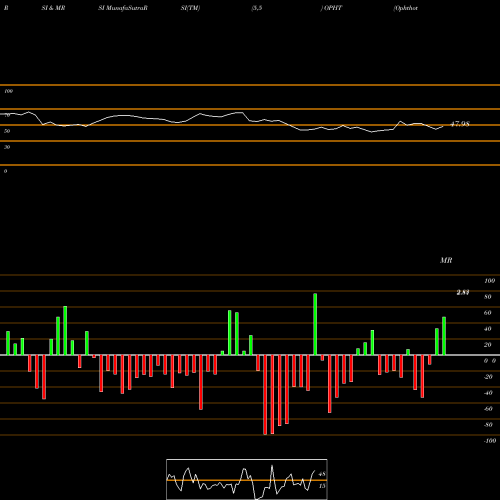Click the 'MR' panel label
The width and height of the screenshot is (500, 500).
click(x=446, y=260)
